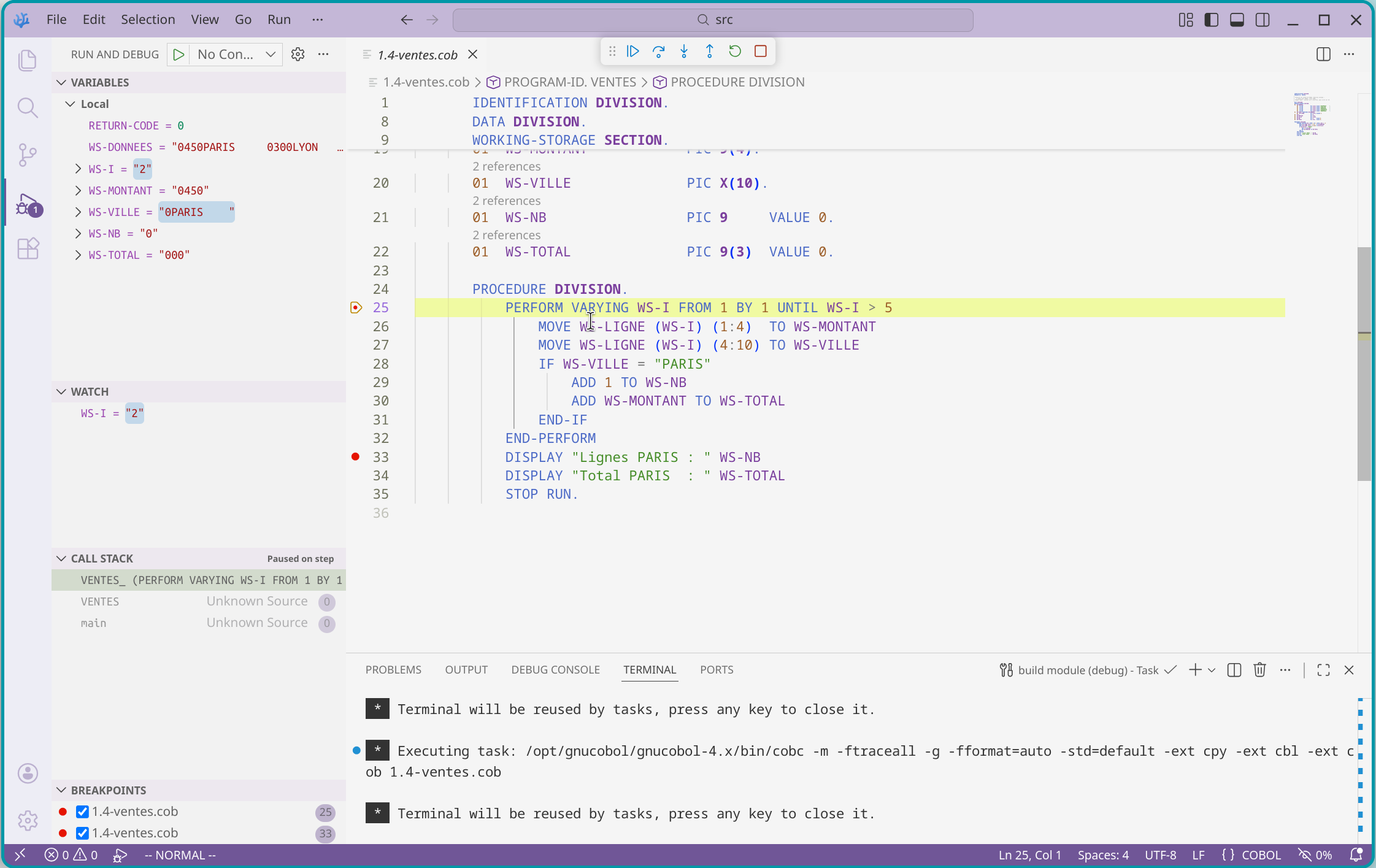Click the UTF-8 encoding indicator
The height and width of the screenshot is (868, 1376).
click(1161, 855)
